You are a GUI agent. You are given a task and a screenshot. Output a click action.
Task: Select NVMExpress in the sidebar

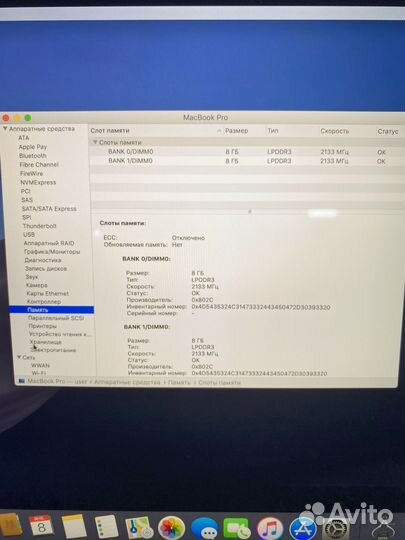tap(38, 183)
